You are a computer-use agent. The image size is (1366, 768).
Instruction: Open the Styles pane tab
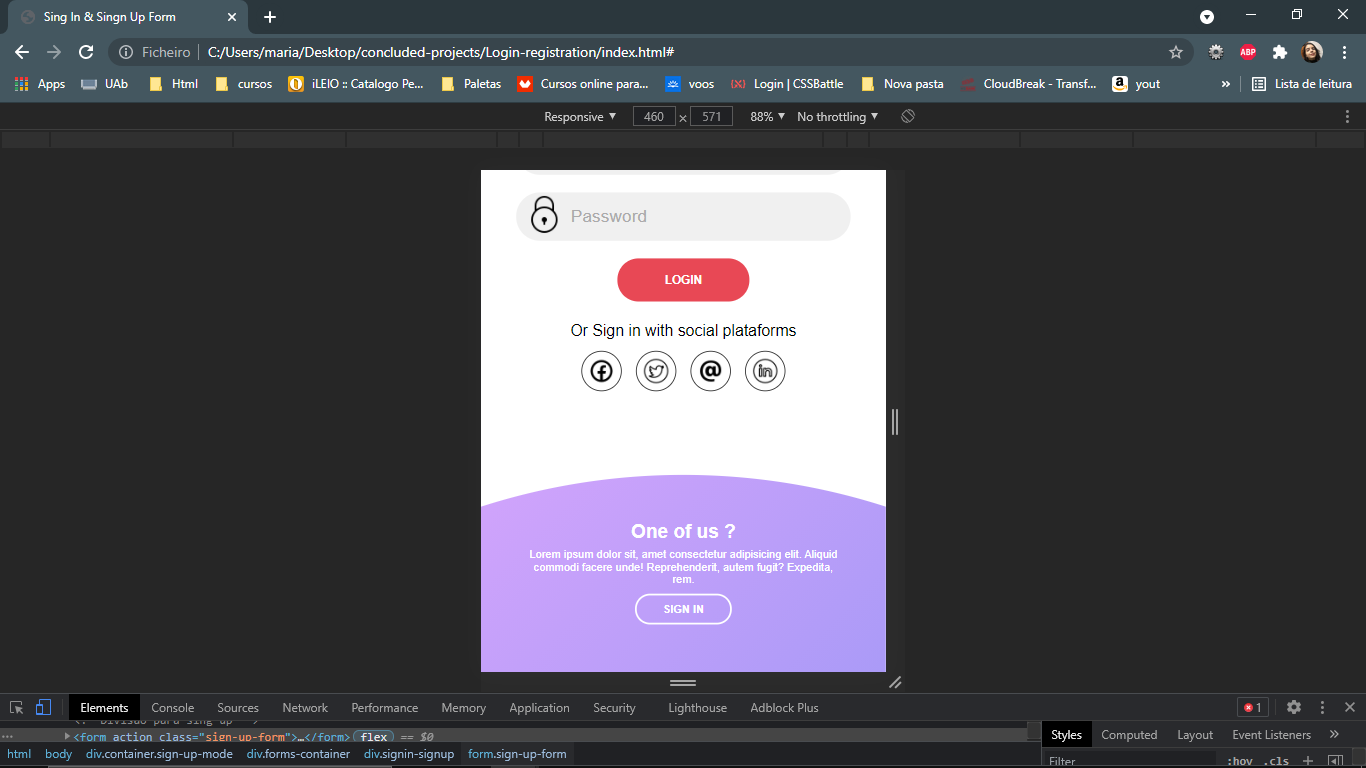click(x=1066, y=734)
